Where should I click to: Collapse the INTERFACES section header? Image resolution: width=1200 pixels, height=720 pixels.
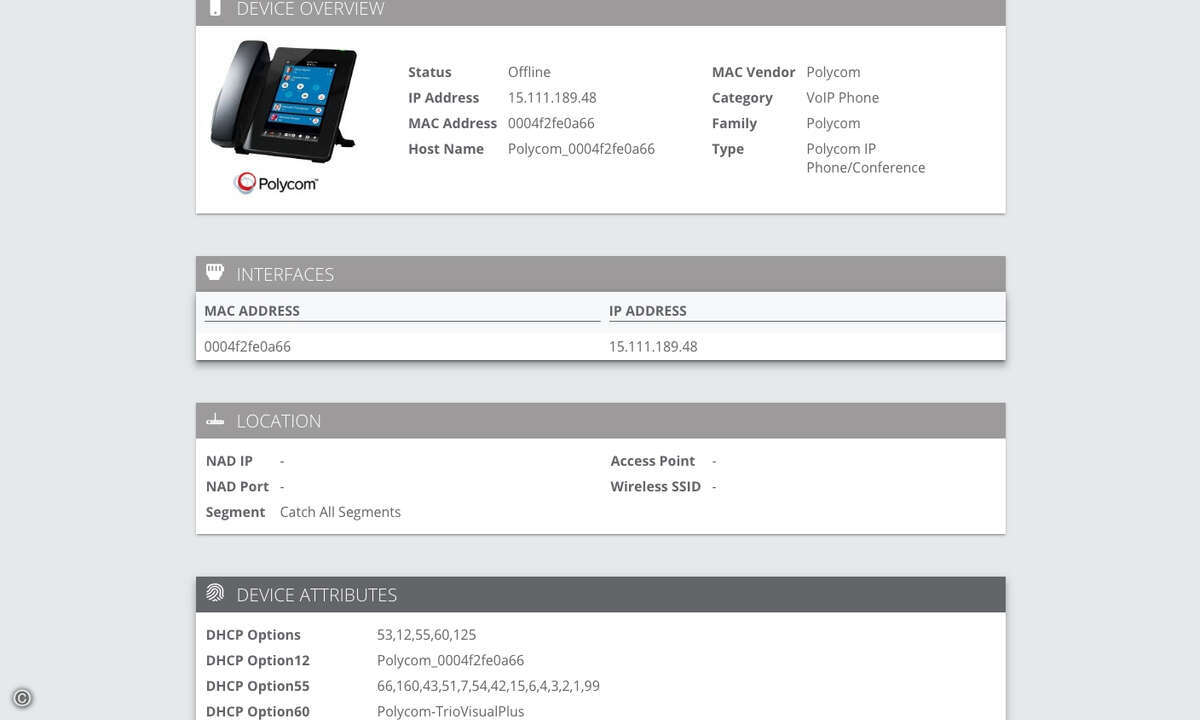click(x=600, y=274)
